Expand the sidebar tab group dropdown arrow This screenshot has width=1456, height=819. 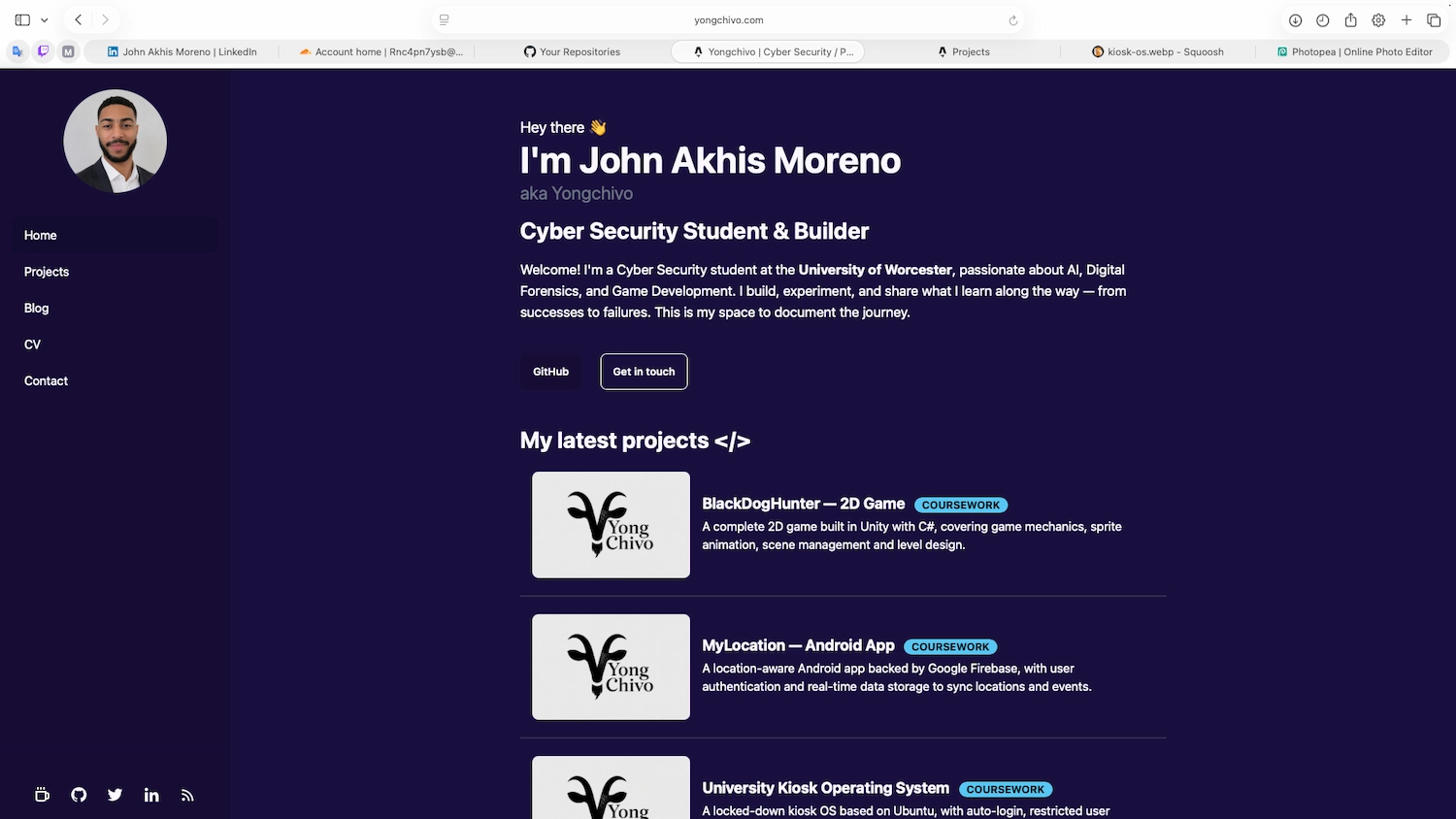44,19
